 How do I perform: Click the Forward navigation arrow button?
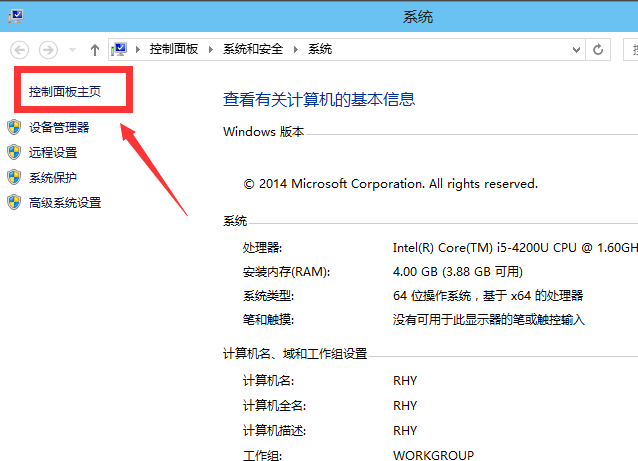pyautogui.click(x=48, y=49)
